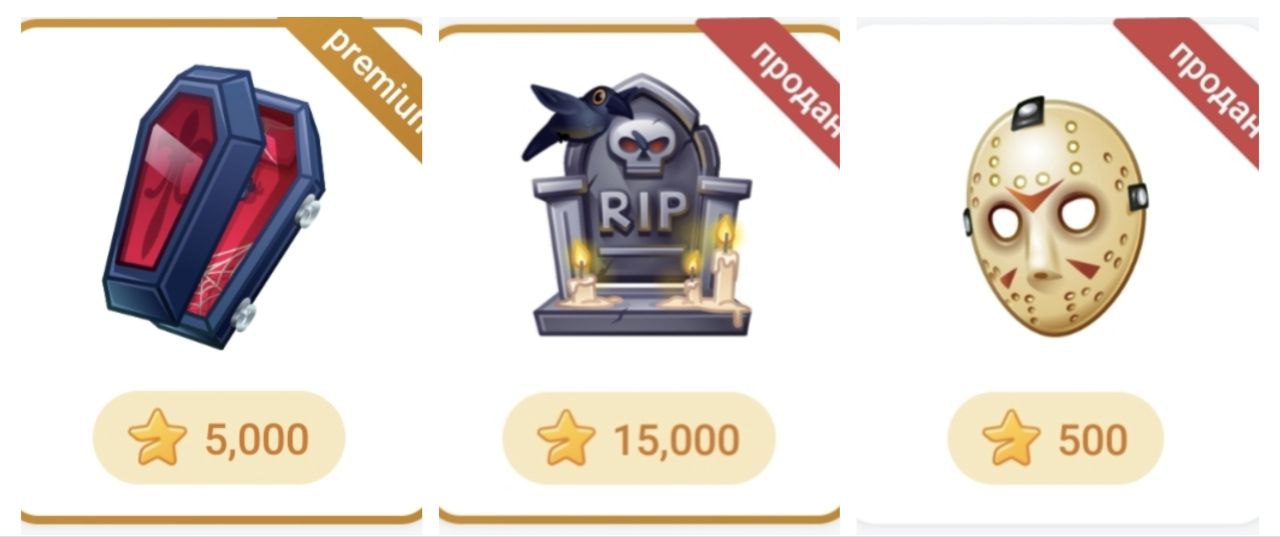Choose the hockey mask gift
This screenshot has width=1280, height=537.
pos(1055,215)
